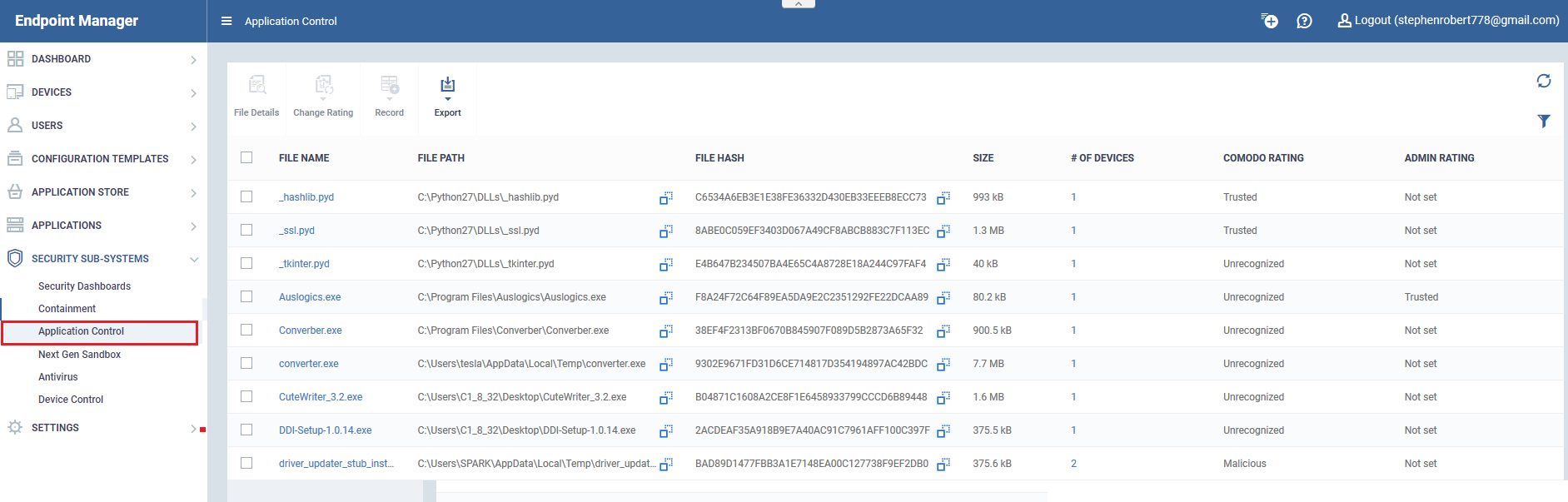The height and width of the screenshot is (502, 1568).
Task: Expand the Devices menu chevron
Action: (193, 93)
